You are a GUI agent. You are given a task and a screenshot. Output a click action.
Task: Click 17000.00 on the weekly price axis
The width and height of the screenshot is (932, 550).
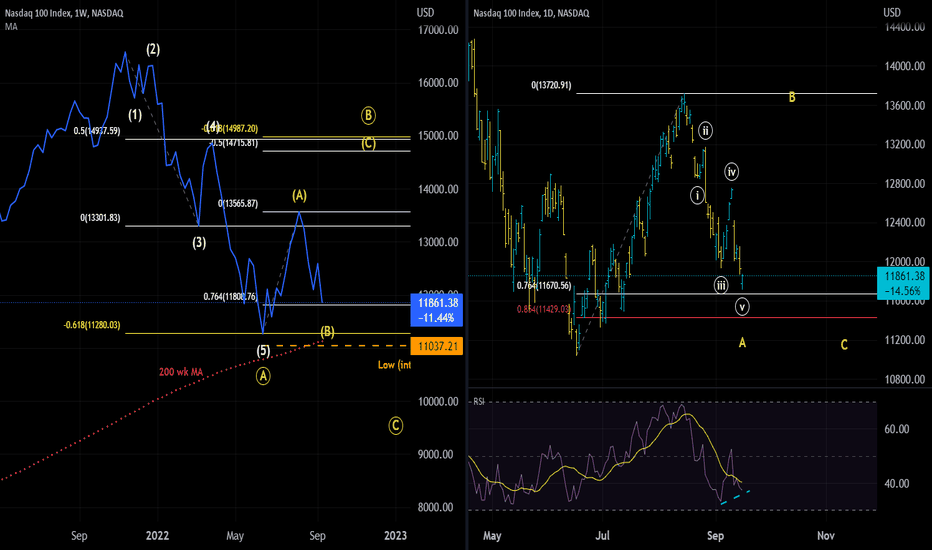[x=438, y=30]
